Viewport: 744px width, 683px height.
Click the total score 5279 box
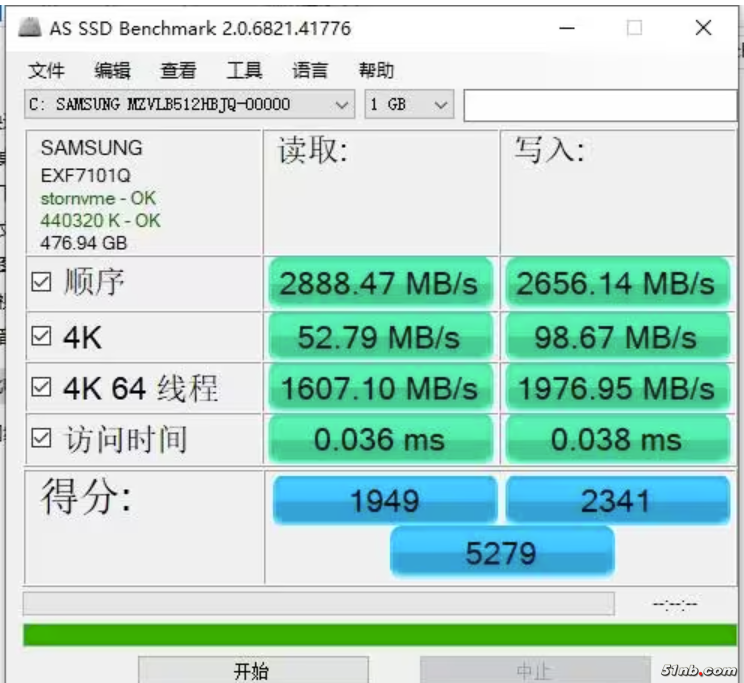pyautogui.click(x=501, y=552)
